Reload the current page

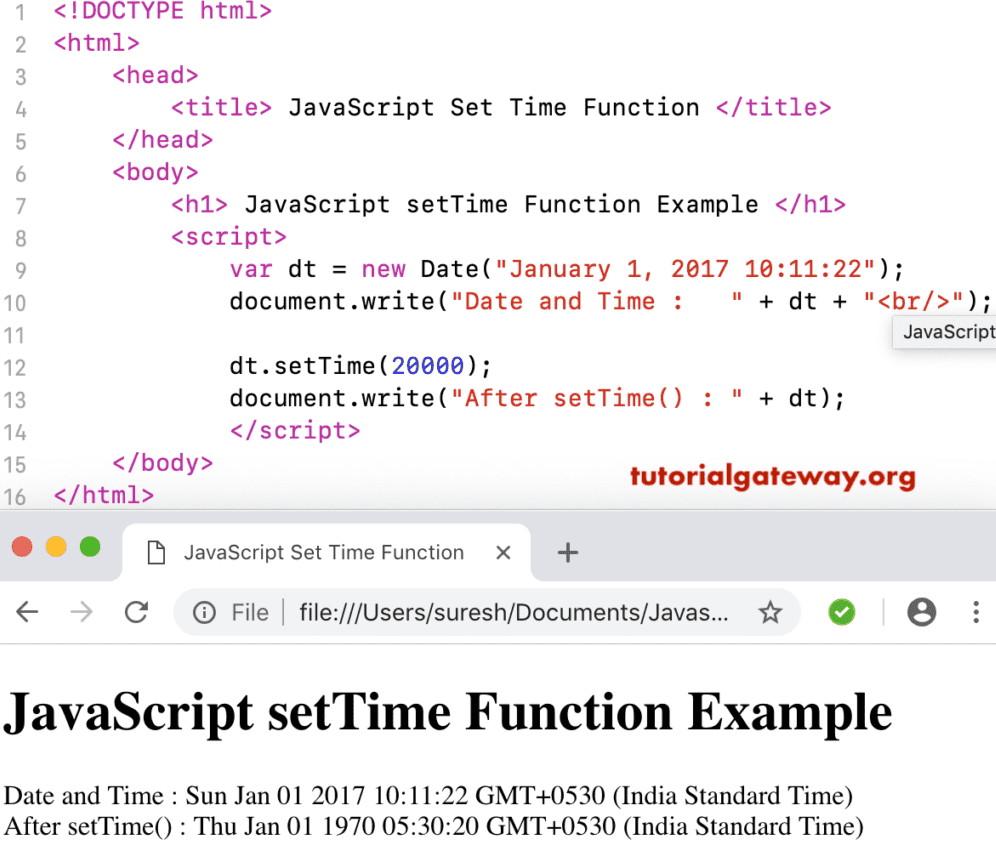137,612
